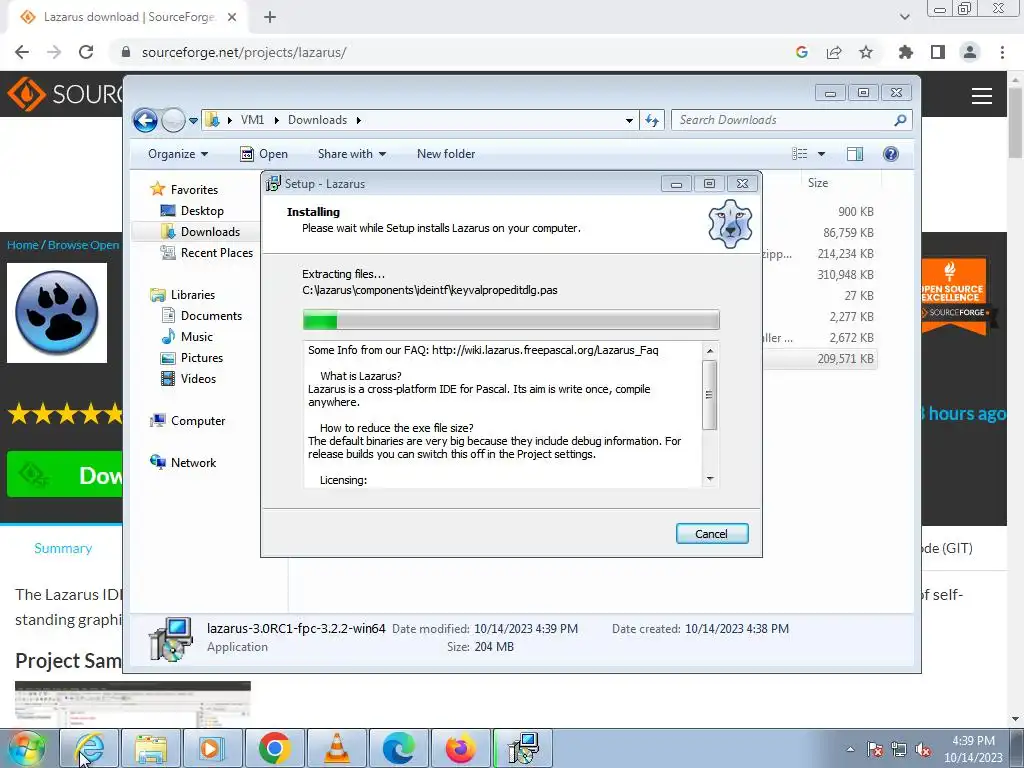
Task: Select VM1 in the address breadcrumb
Action: 252,120
